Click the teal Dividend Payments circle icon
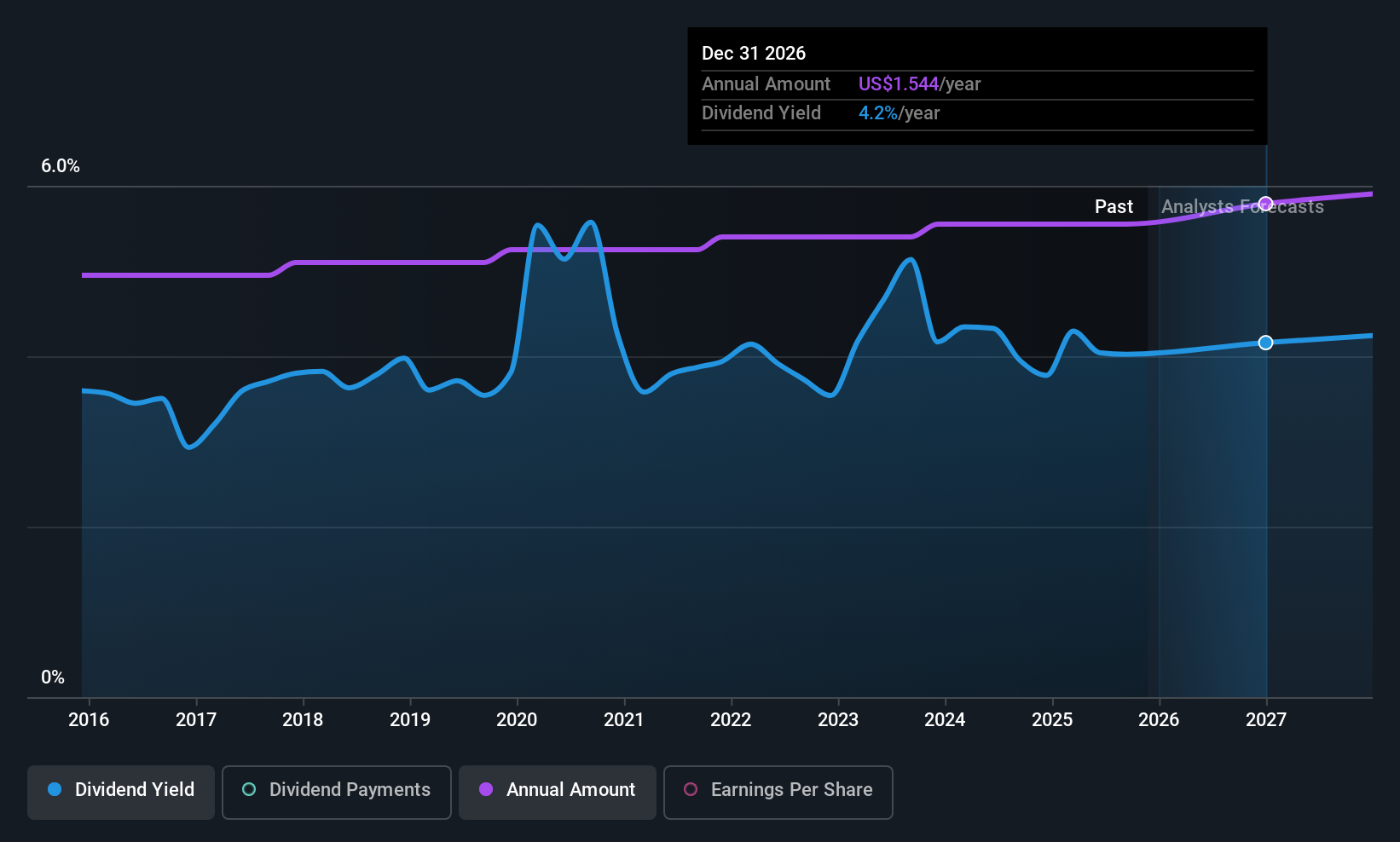 [x=249, y=790]
